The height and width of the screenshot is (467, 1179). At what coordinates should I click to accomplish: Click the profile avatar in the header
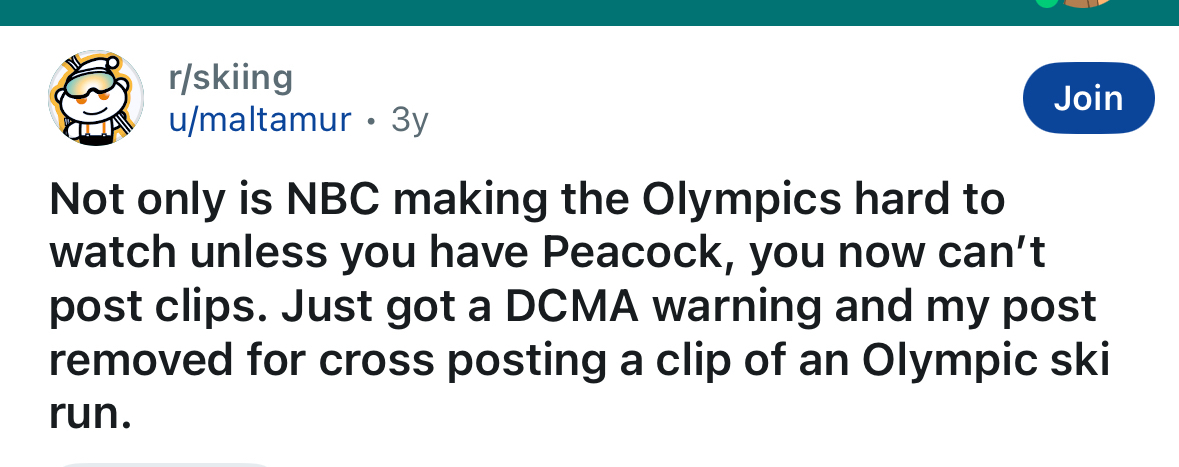tap(1088, 3)
